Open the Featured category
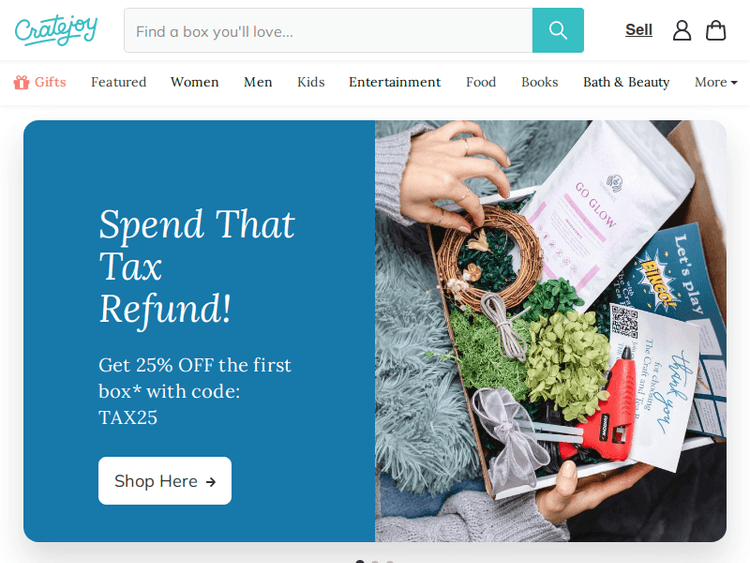 (x=119, y=82)
